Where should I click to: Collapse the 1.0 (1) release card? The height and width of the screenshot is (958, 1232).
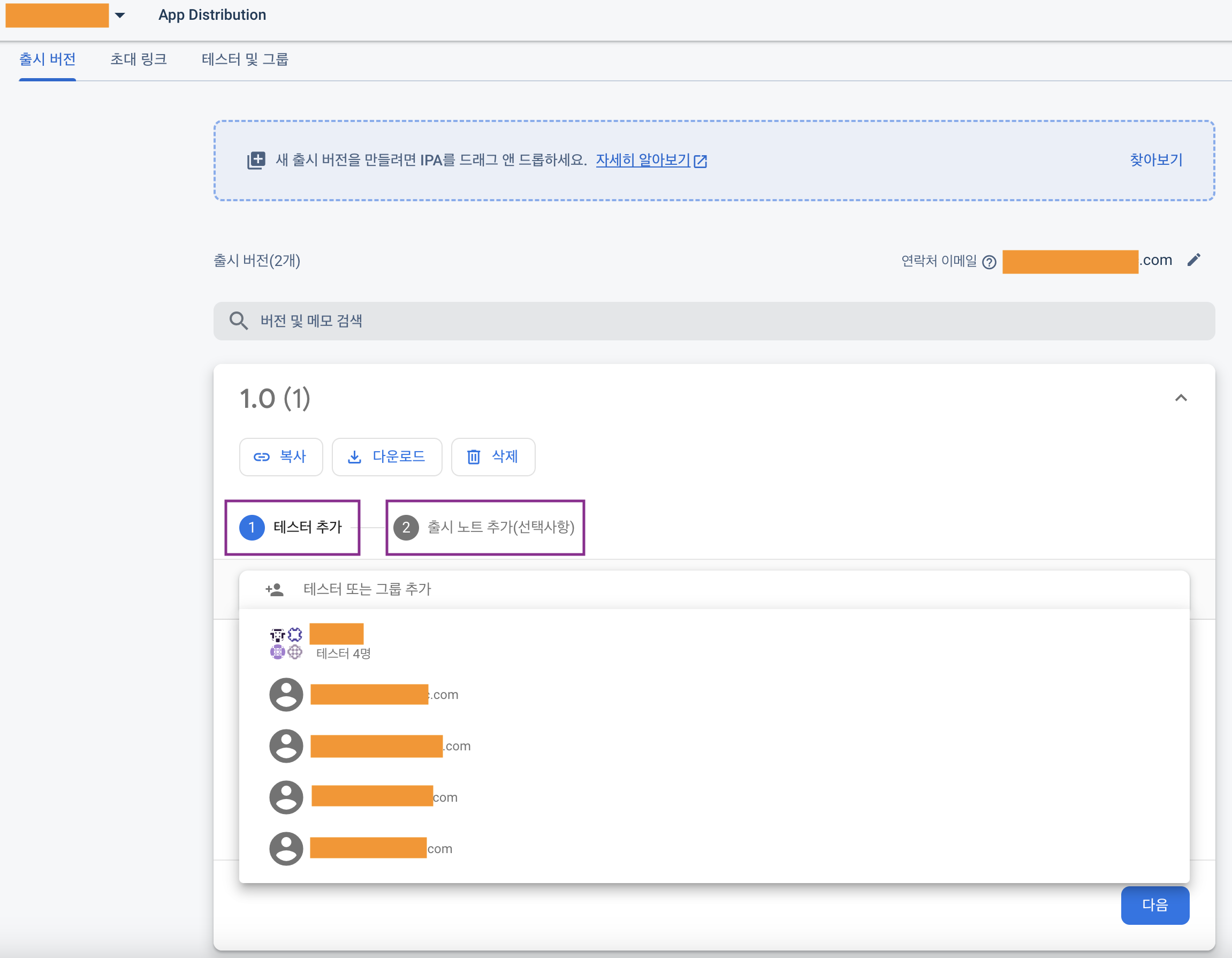tap(1181, 398)
